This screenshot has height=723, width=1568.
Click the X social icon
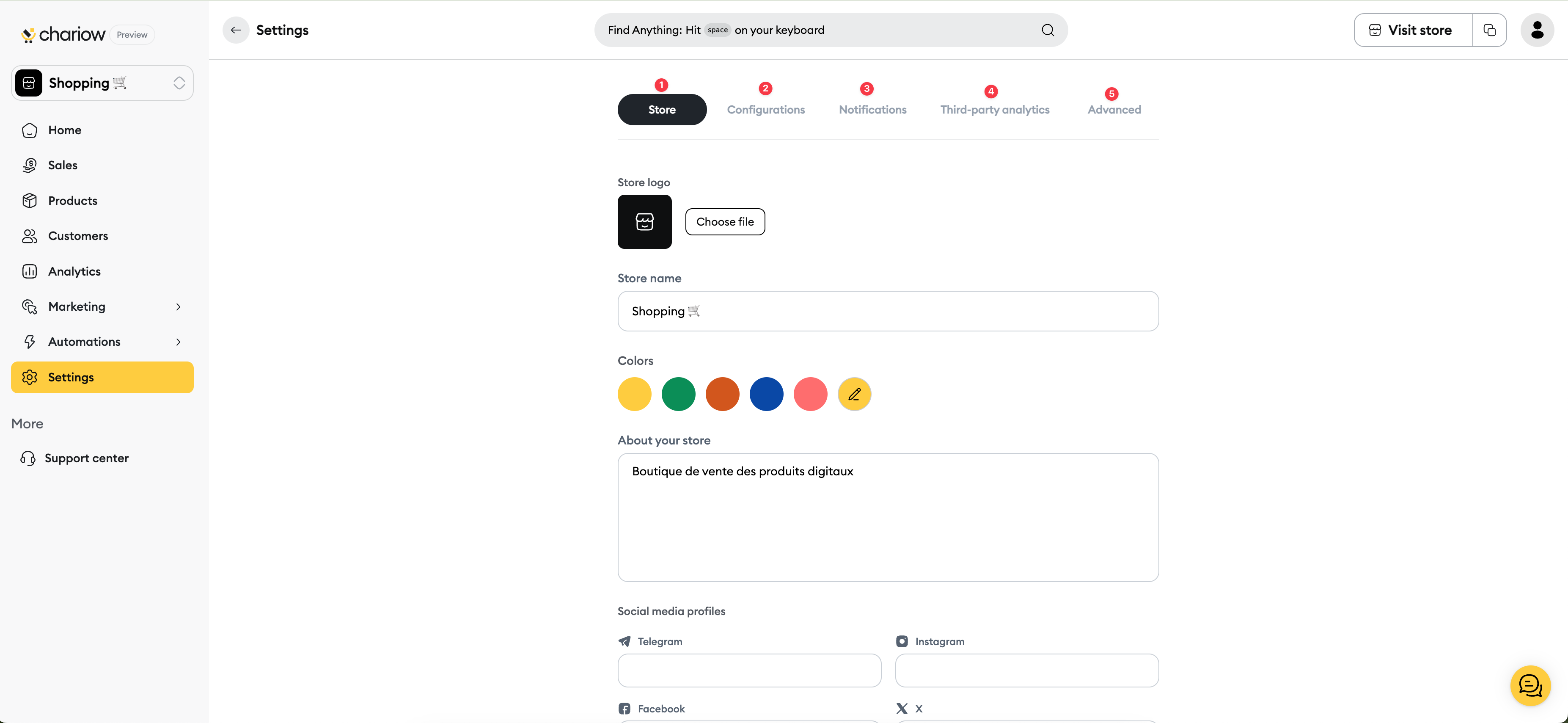pyautogui.click(x=902, y=708)
